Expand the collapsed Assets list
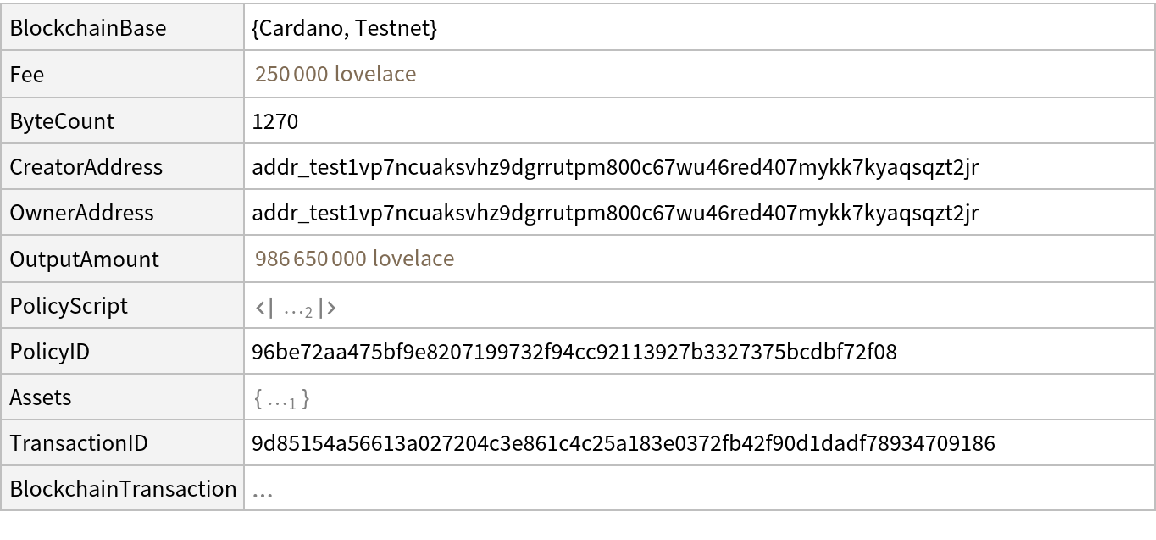Screen dimensions: 1156x540 click(x=281, y=399)
